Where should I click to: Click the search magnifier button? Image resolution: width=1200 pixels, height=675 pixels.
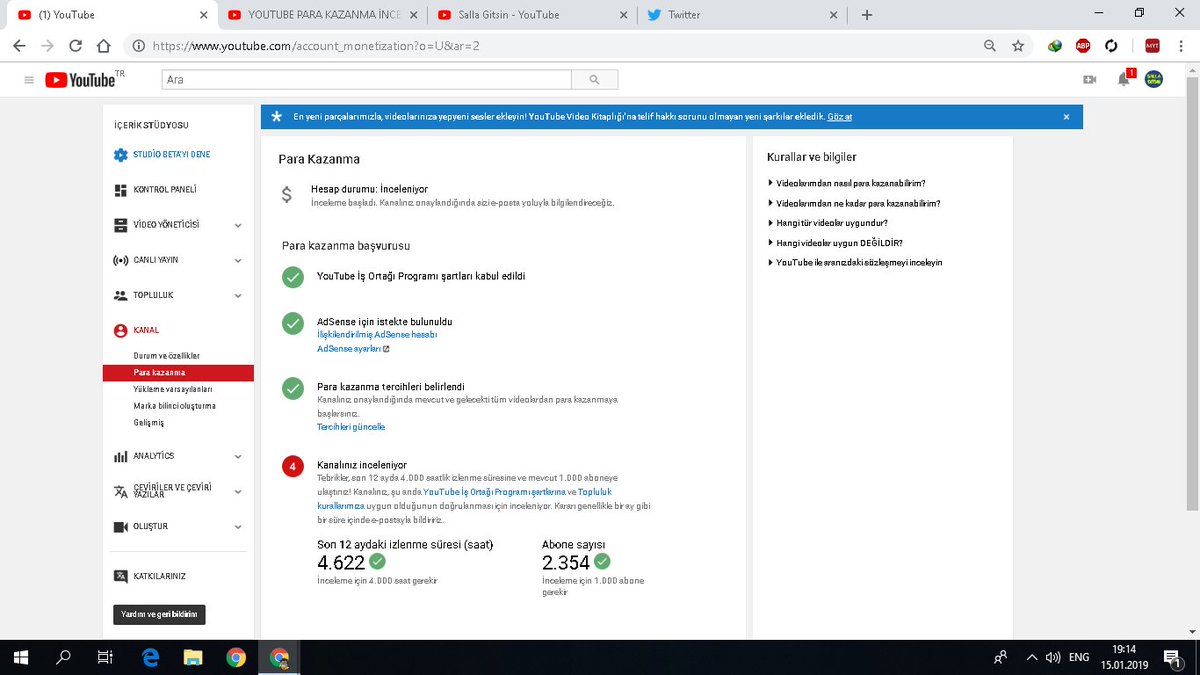click(x=595, y=79)
